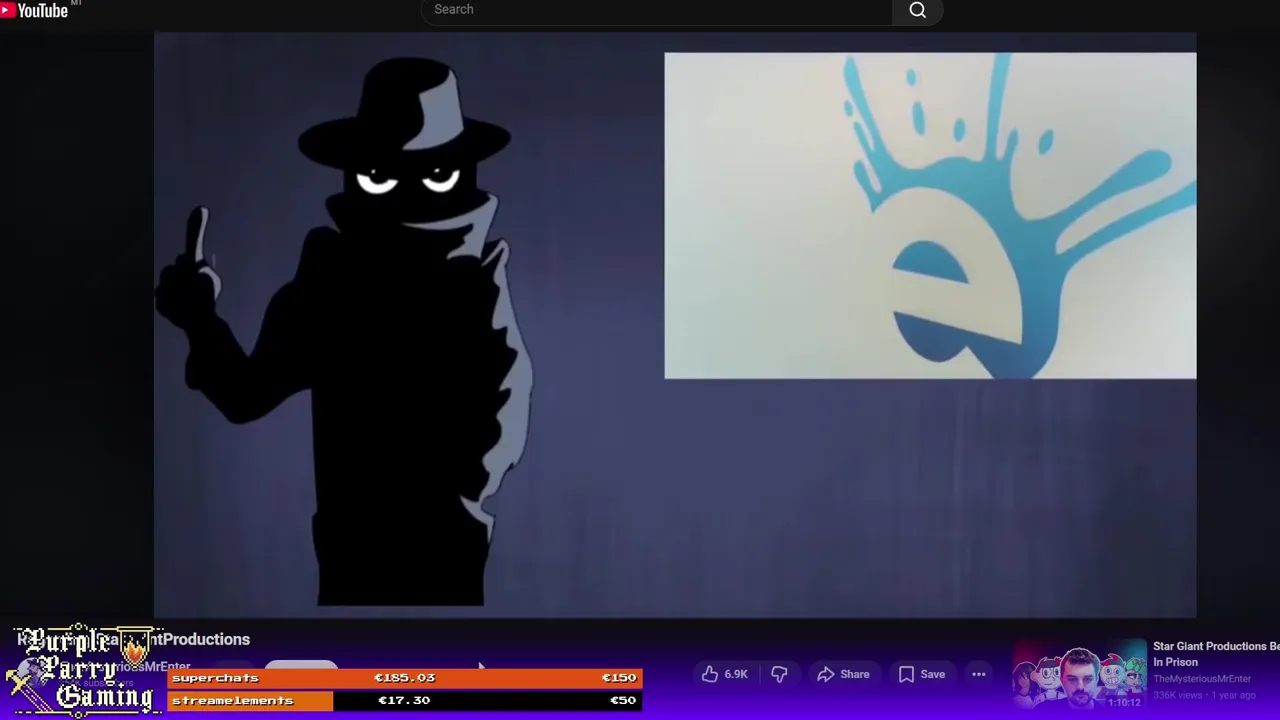This screenshot has height=720, width=1280.
Task: Click the €17.30 streamelements amount
Action: click(x=404, y=701)
